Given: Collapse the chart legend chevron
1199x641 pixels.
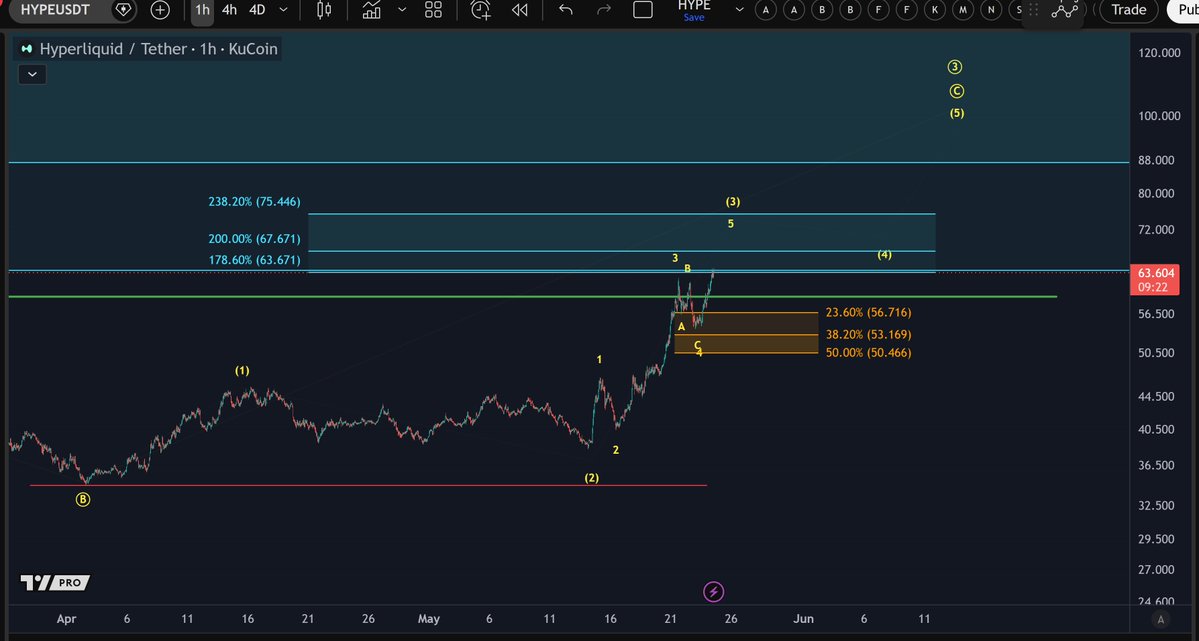Looking at the screenshot, I should [x=32, y=74].
